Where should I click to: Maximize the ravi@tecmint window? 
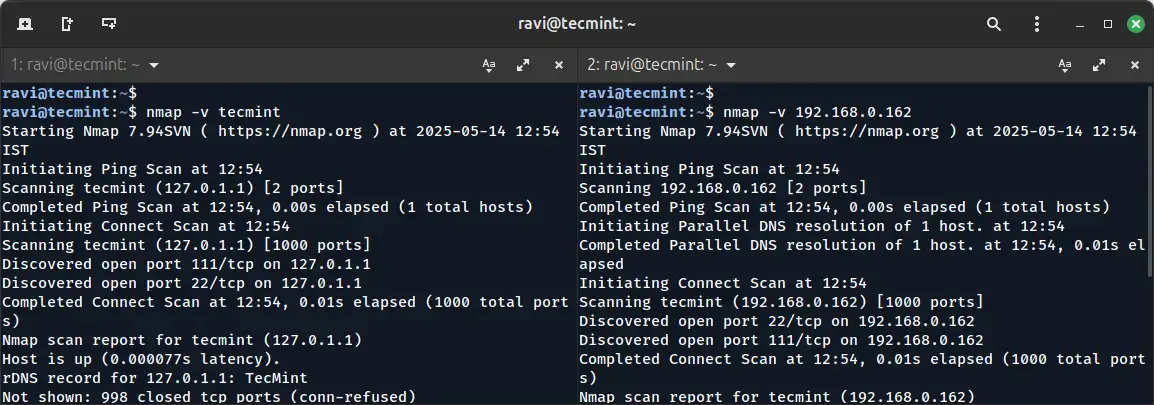pyautogui.click(x=1107, y=23)
